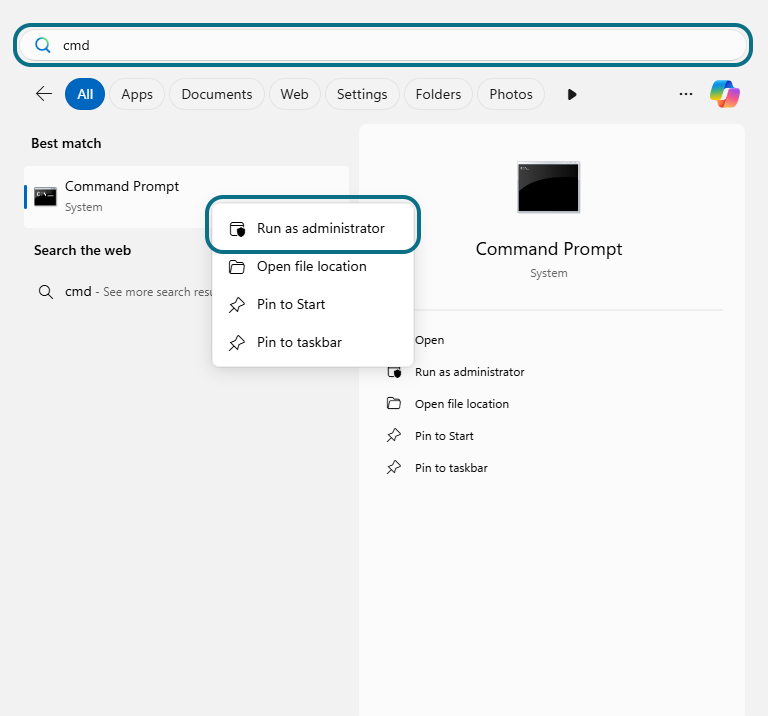The image size is (768, 716).
Task: Select the Command Prompt best match result
Action: pyautogui.click(x=186, y=196)
